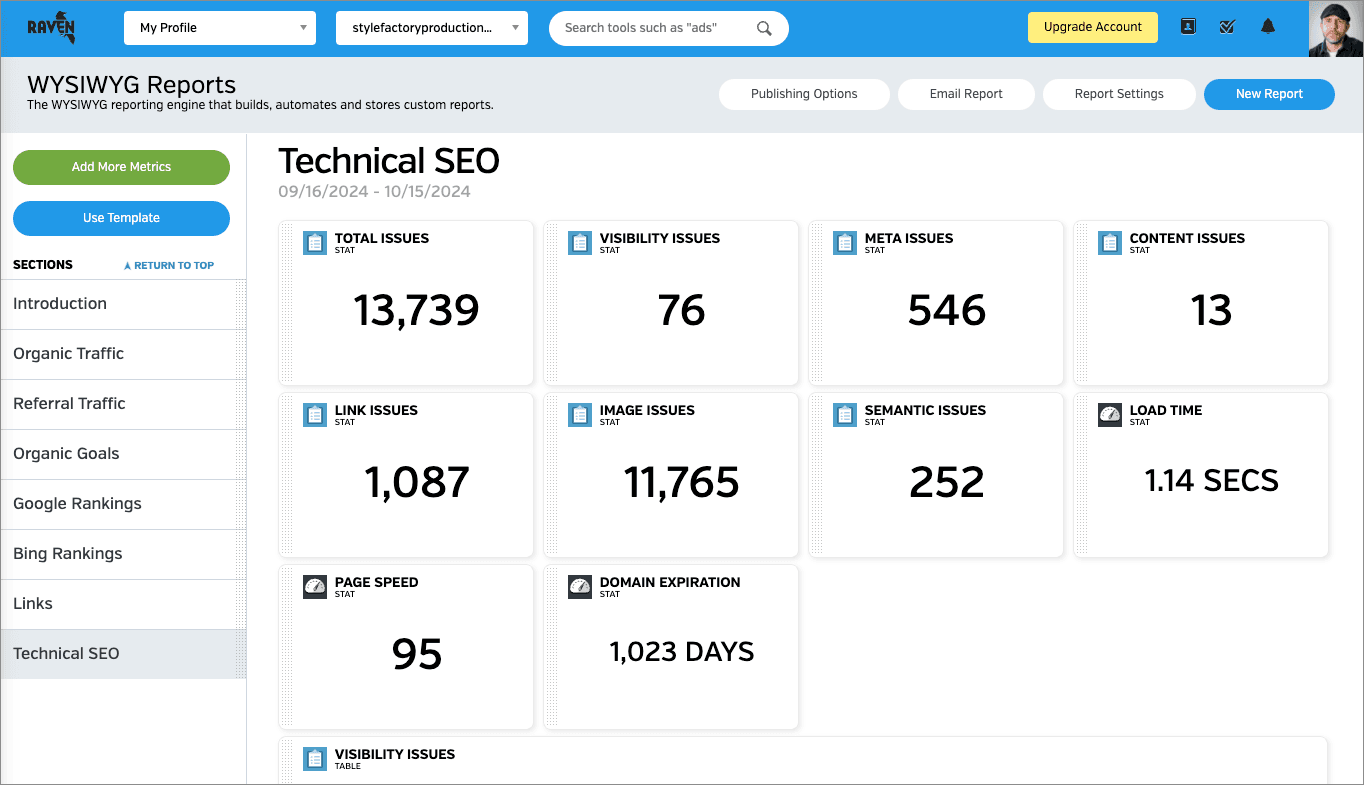Image resolution: width=1364 pixels, height=785 pixels.
Task: Click the stat icon on the Total Issues card
Action: coord(315,242)
